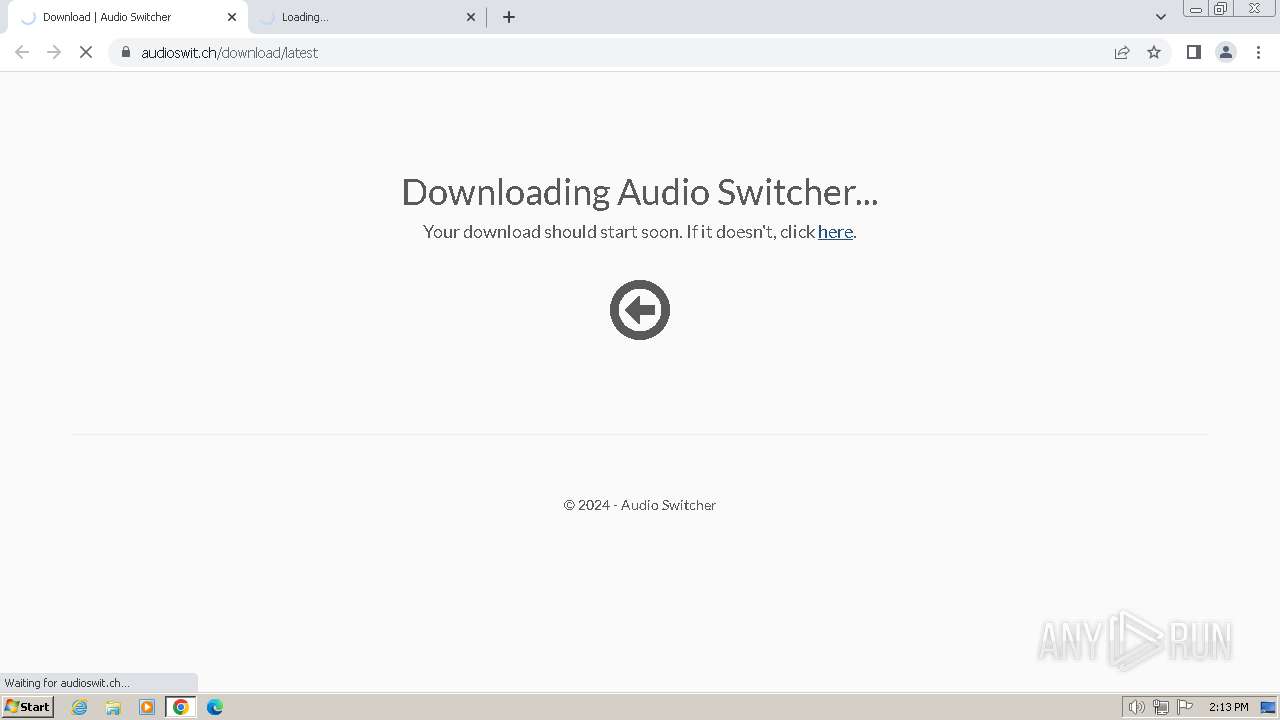
Task: Share this page icon in address bar
Action: pyautogui.click(x=1122, y=52)
